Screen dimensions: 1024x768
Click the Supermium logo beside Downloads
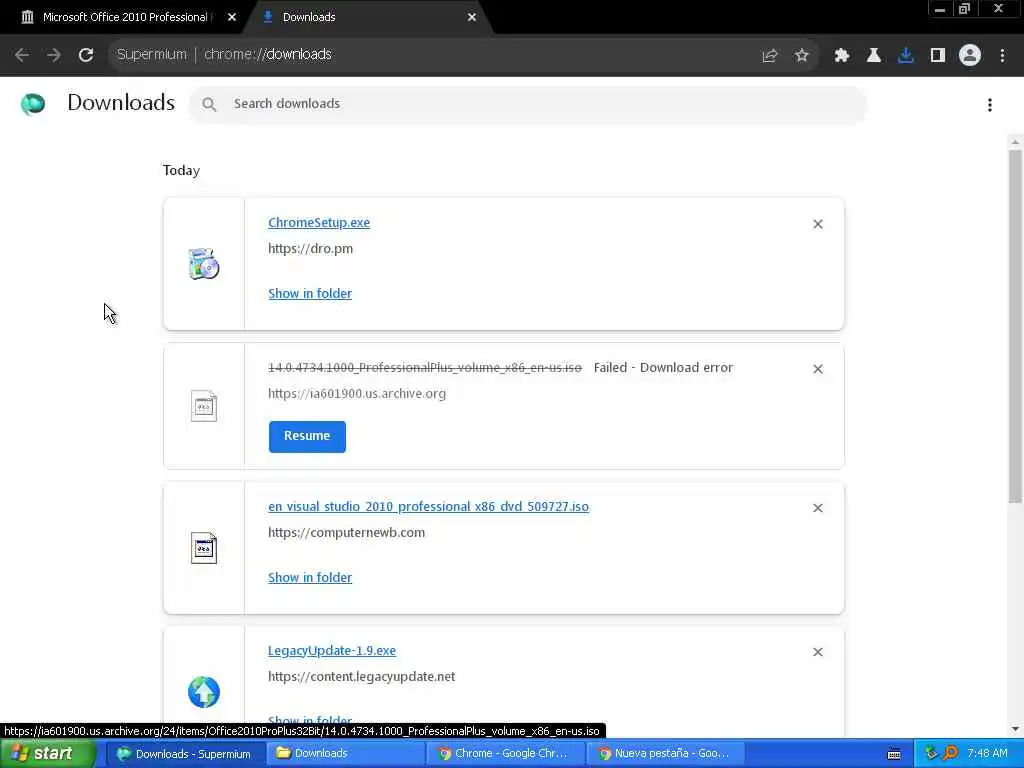click(x=33, y=104)
